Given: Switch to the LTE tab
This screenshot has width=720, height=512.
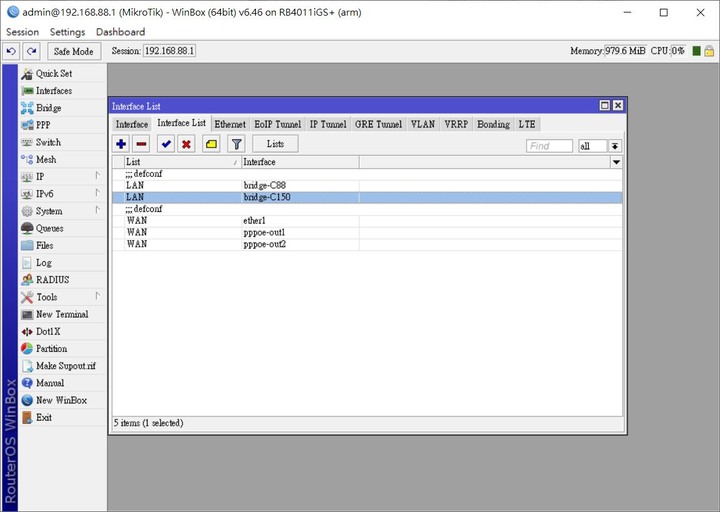Looking at the screenshot, I should (527, 124).
